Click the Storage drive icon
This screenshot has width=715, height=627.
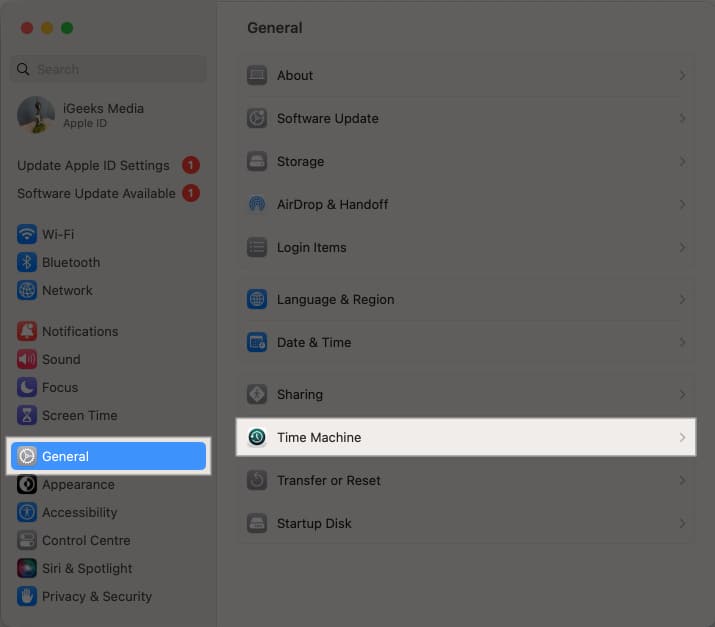point(257,161)
